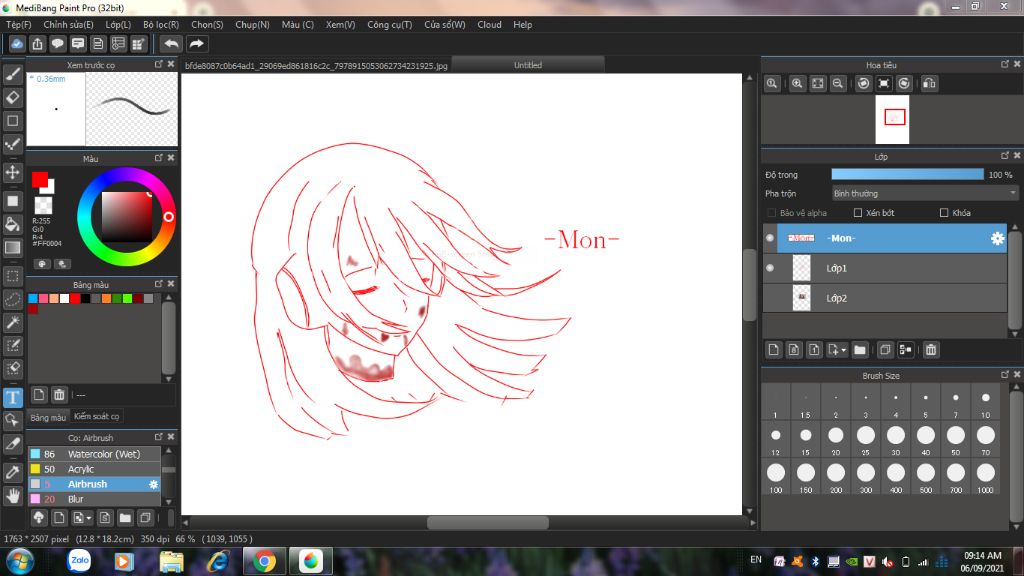Select the Move tool
The height and width of the screenshot is (576, 1024).
pyautogui.click(x=12, y=172)
